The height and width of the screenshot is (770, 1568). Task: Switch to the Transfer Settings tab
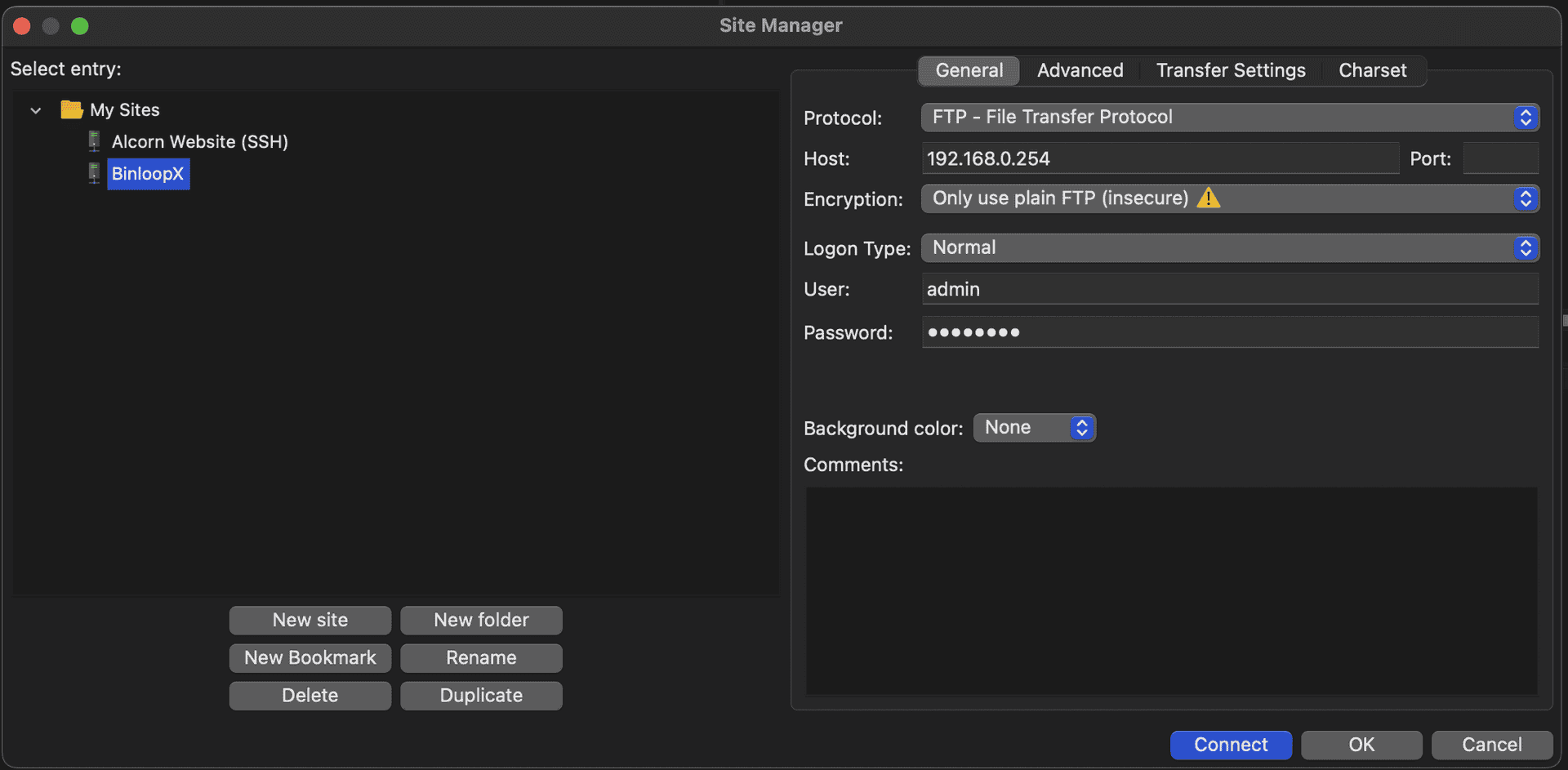click(1230, 70)
